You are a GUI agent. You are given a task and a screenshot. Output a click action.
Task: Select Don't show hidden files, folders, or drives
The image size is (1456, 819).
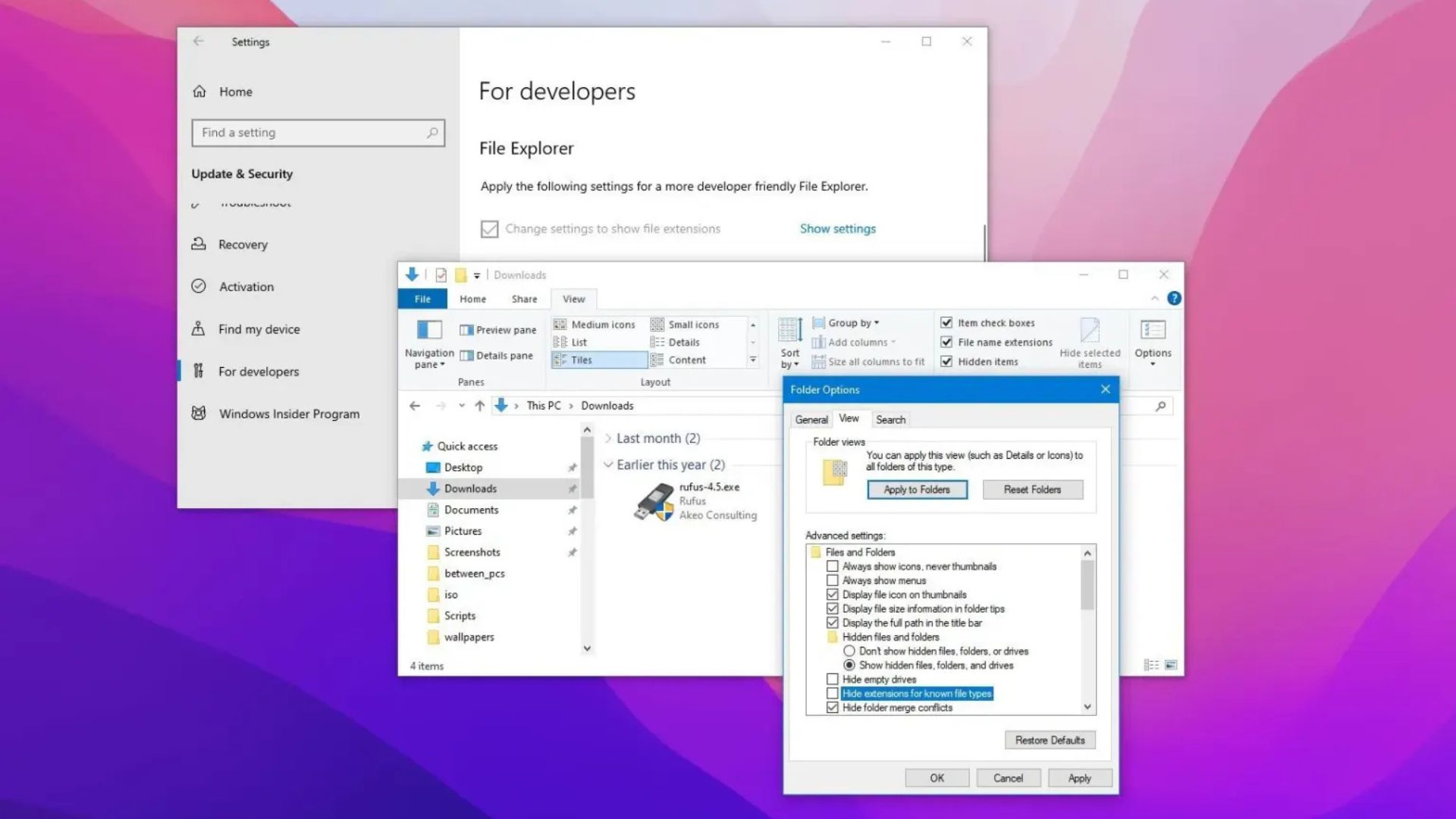pos(849,651)
